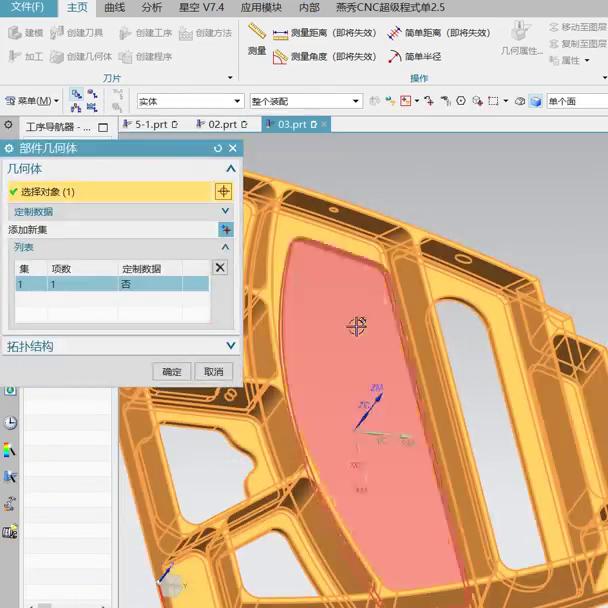Expand the 拓扑结构 section
Screen dimensions: 608x608
[x=231, y=346]
